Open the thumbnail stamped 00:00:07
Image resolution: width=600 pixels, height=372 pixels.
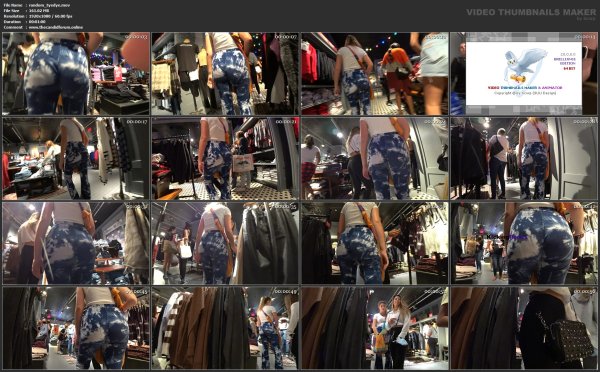click(x=225, y=73)
